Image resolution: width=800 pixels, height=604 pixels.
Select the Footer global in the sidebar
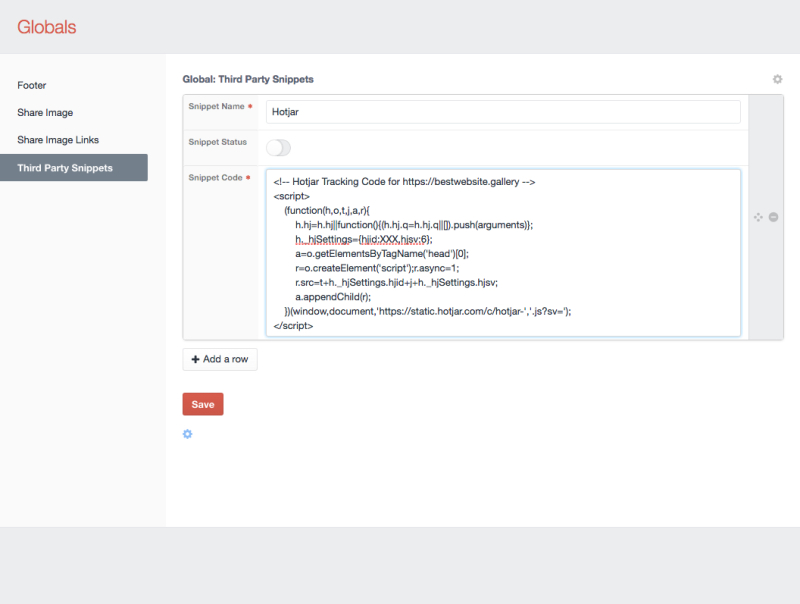click(31, 86)
